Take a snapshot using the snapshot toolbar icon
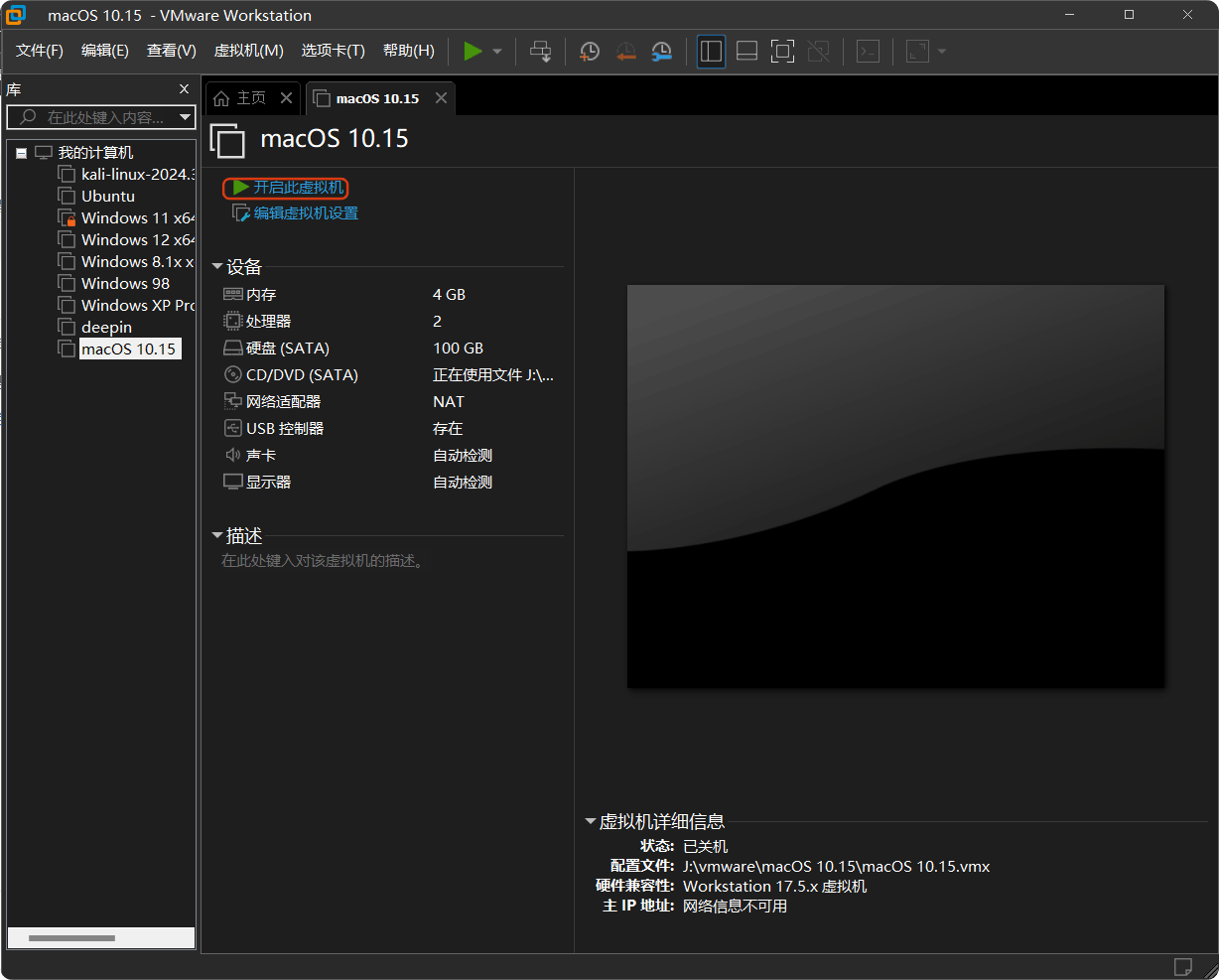This screenshot has width=1219, height=980. (x=590, y=51)
